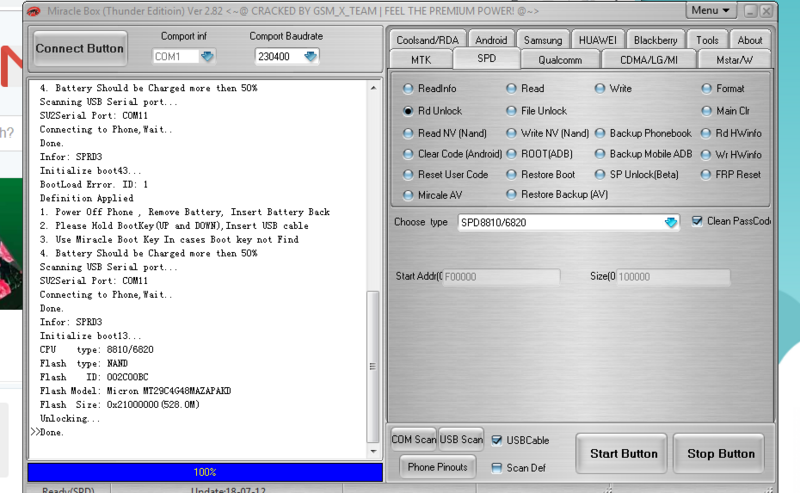Screen dimensions: 800x493
Task: Select the FRP Reset option
Action: click(x=731, y=175)
